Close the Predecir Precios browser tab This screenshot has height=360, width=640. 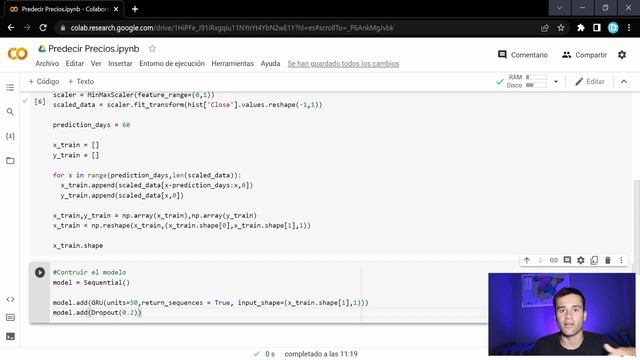tap(116, 9)
